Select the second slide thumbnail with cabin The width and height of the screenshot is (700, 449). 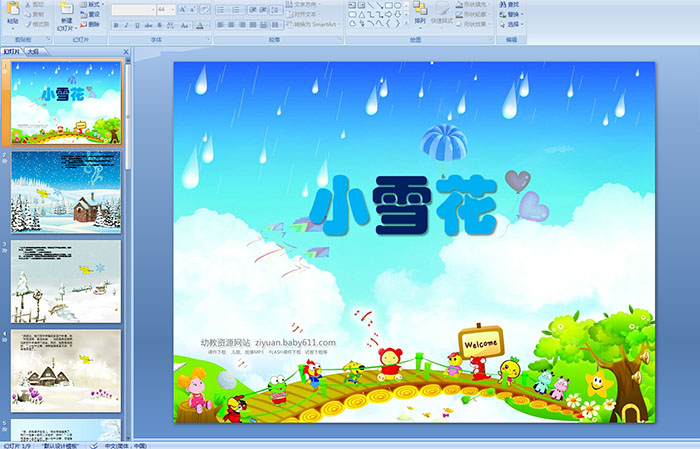(66, 192)
